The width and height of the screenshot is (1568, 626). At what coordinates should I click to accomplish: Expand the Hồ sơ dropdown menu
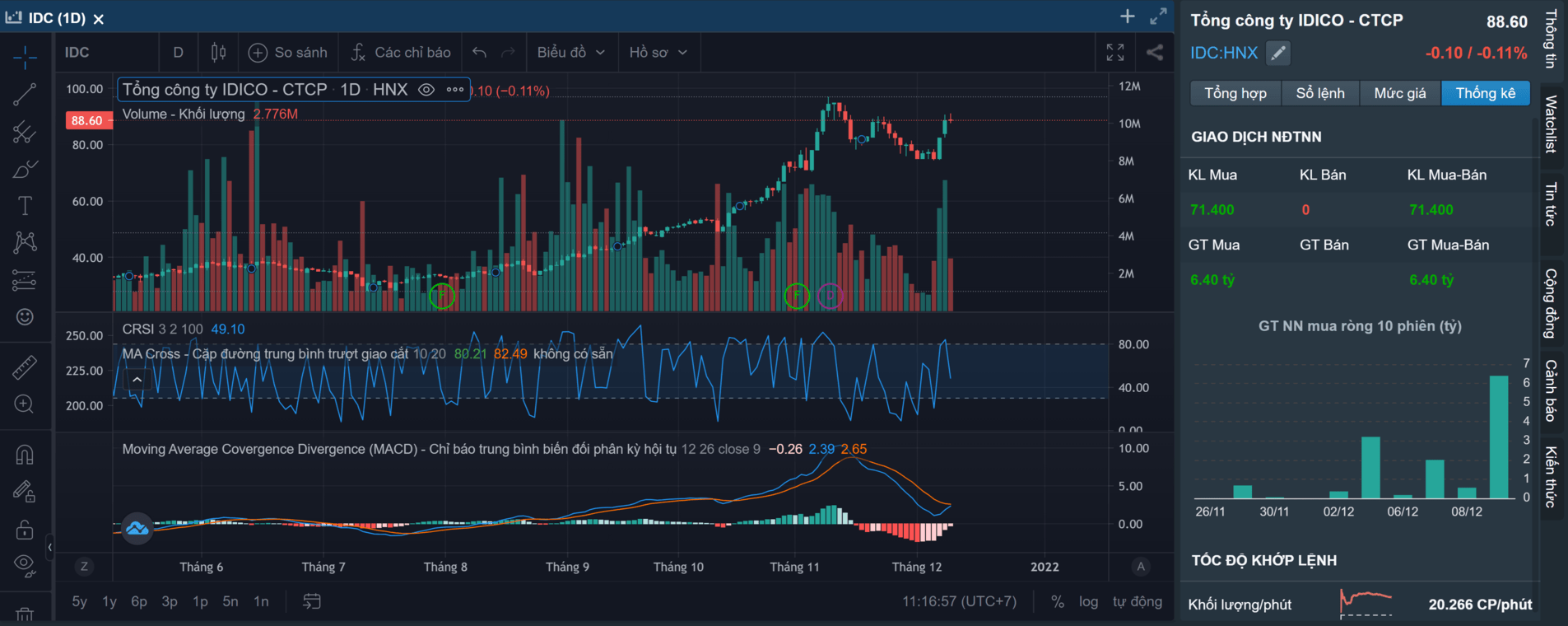click(x=658, y=53)
